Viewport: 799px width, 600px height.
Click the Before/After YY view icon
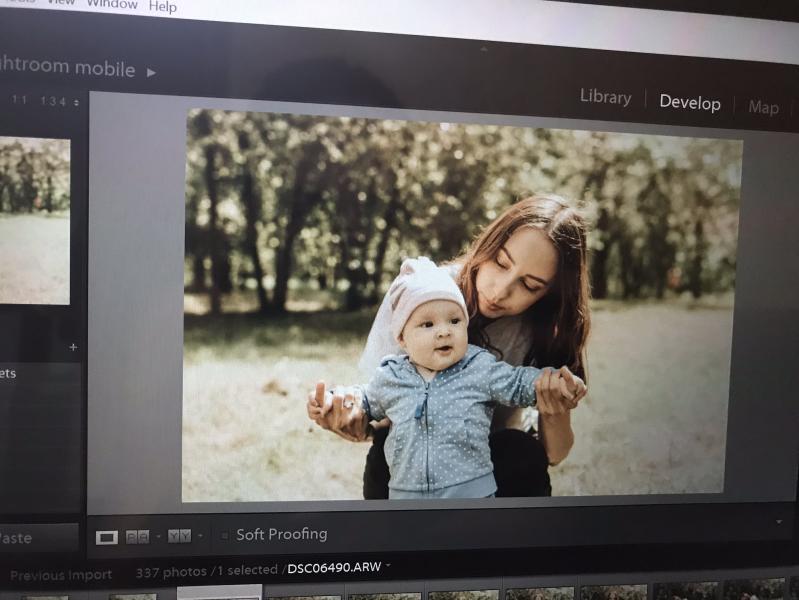click(178, 536)
